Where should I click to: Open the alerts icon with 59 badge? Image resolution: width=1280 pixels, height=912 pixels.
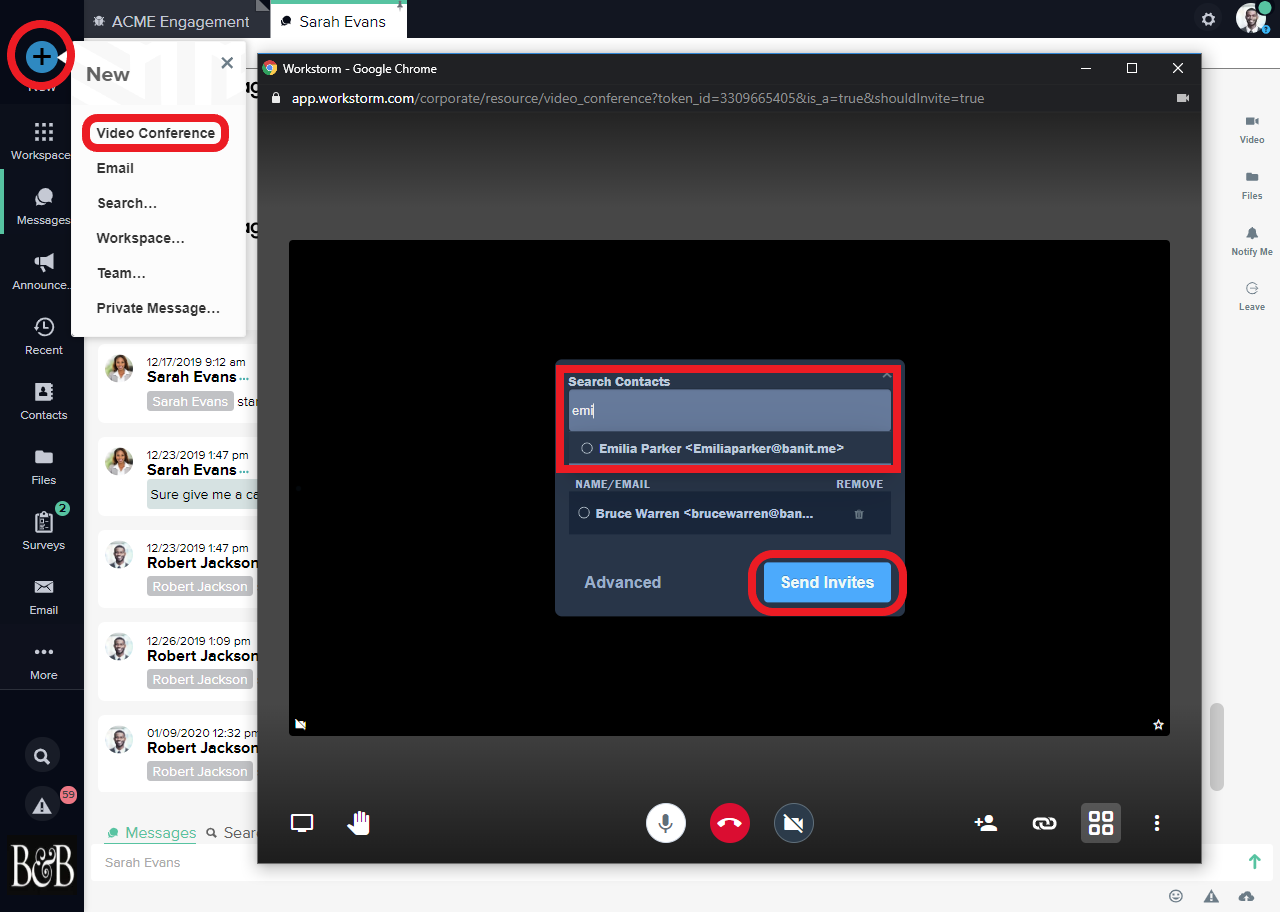point(42,805)
